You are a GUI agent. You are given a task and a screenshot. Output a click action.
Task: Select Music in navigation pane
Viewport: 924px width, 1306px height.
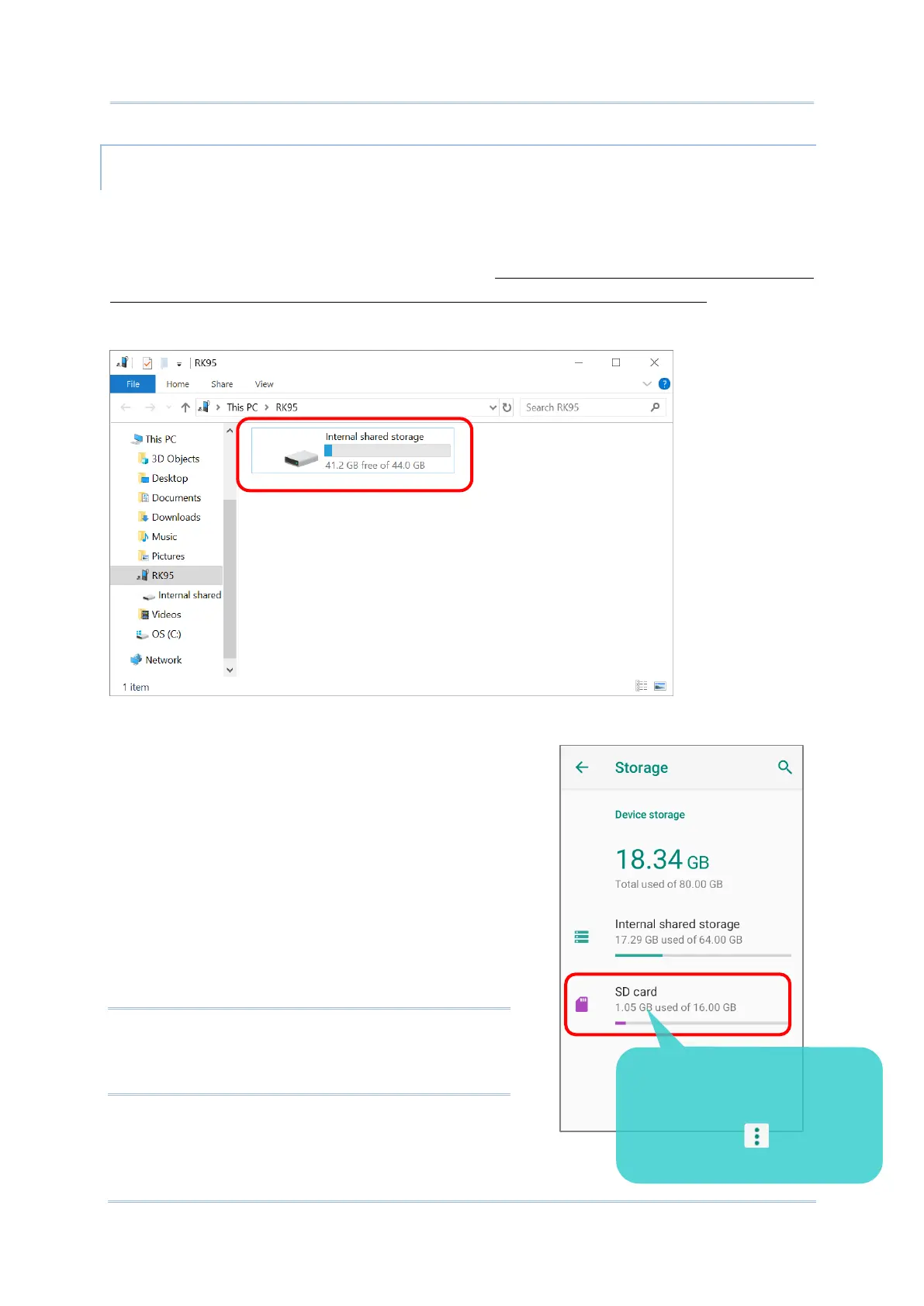click(x=164, y=536)
